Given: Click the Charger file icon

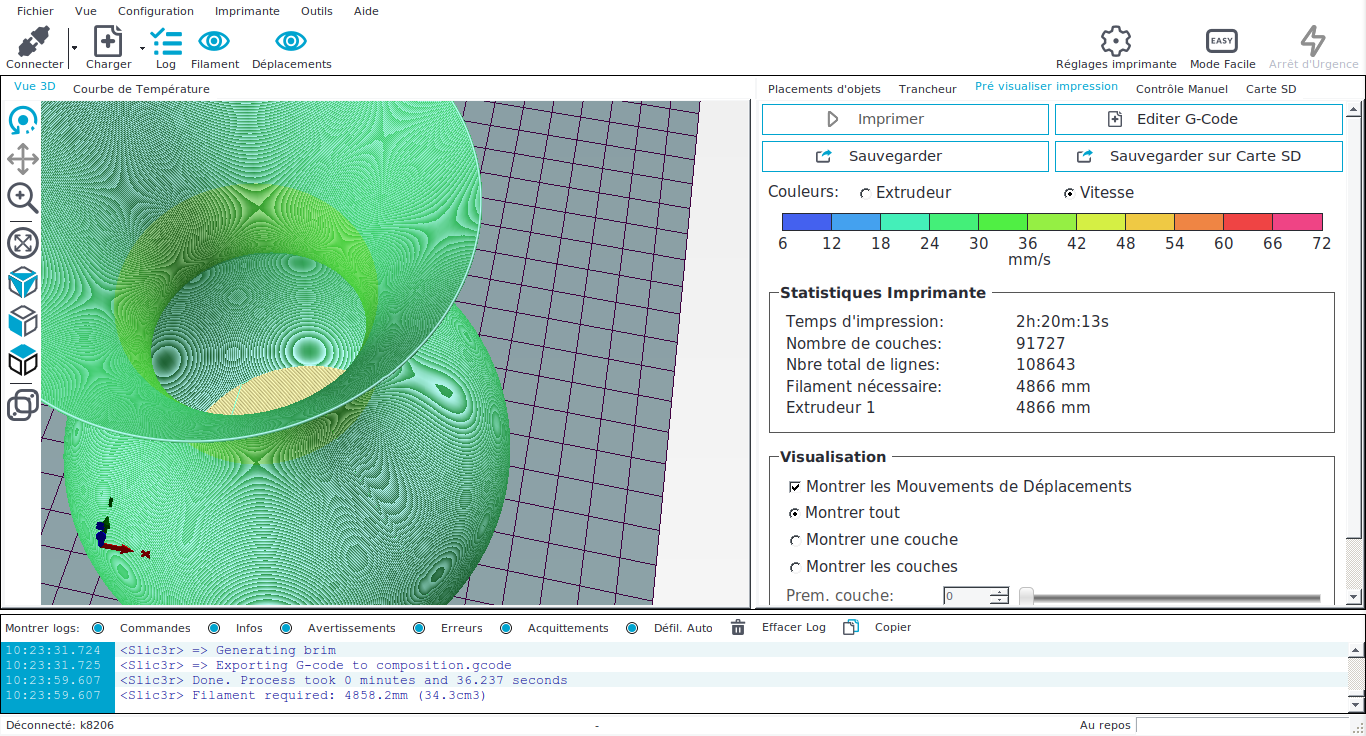Looking at the screenshot, I should click(x=108, y=42).
